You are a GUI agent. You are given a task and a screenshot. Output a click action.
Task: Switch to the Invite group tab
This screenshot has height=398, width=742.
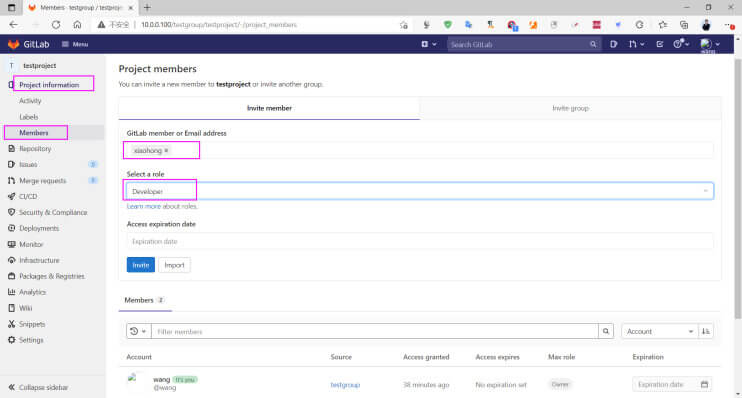click(570, 108)
